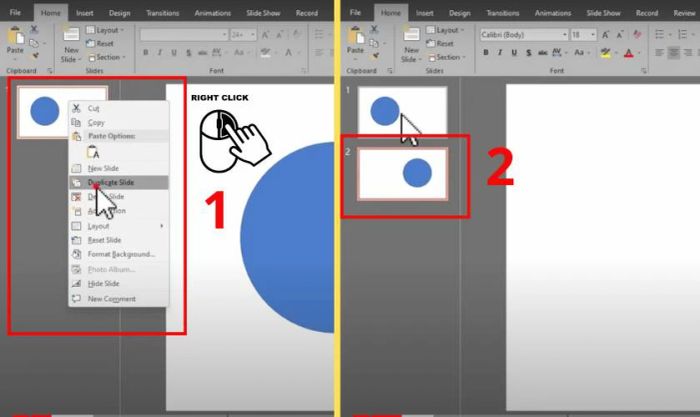Apply yellow text highlight color in the right window

[x=605, y=53]
